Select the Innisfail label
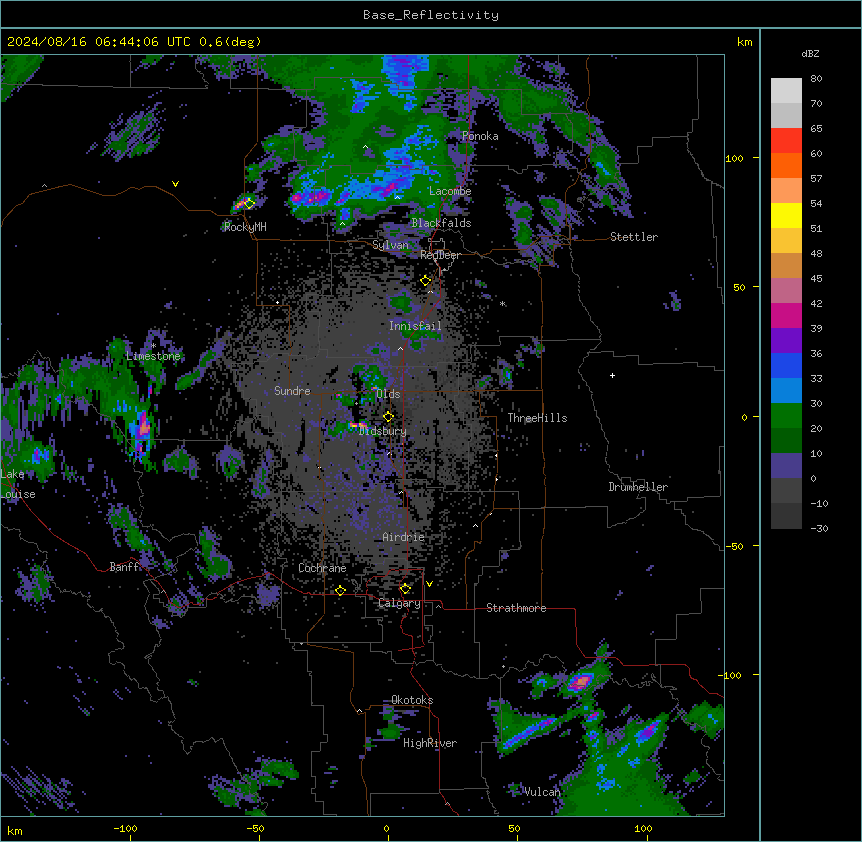 pyautogui.click(x=415, y=326)
